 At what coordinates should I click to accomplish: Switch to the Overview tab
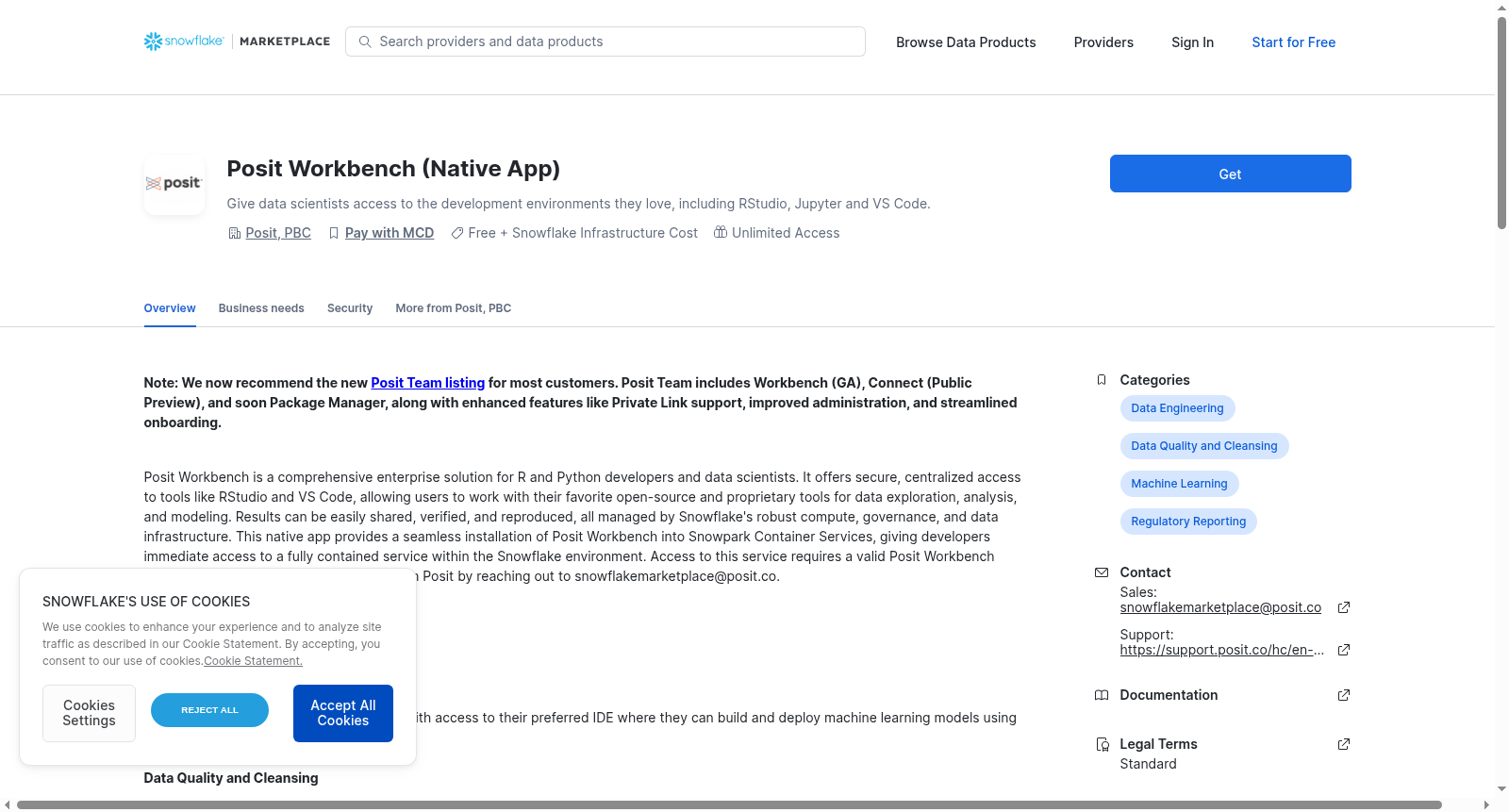point(170,308)
